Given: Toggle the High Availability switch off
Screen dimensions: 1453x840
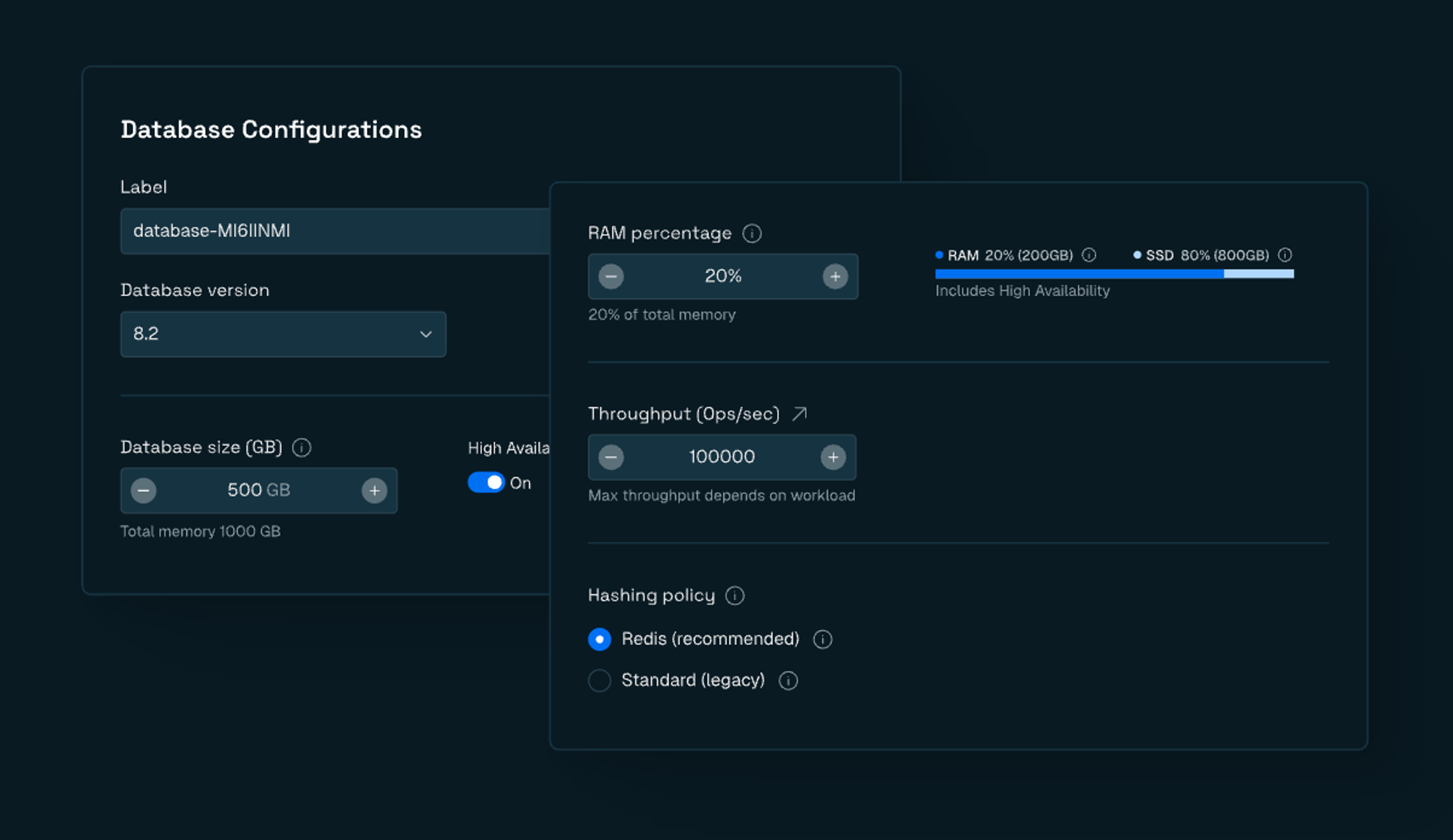Looking at the screenshot, I should [486, 482].
